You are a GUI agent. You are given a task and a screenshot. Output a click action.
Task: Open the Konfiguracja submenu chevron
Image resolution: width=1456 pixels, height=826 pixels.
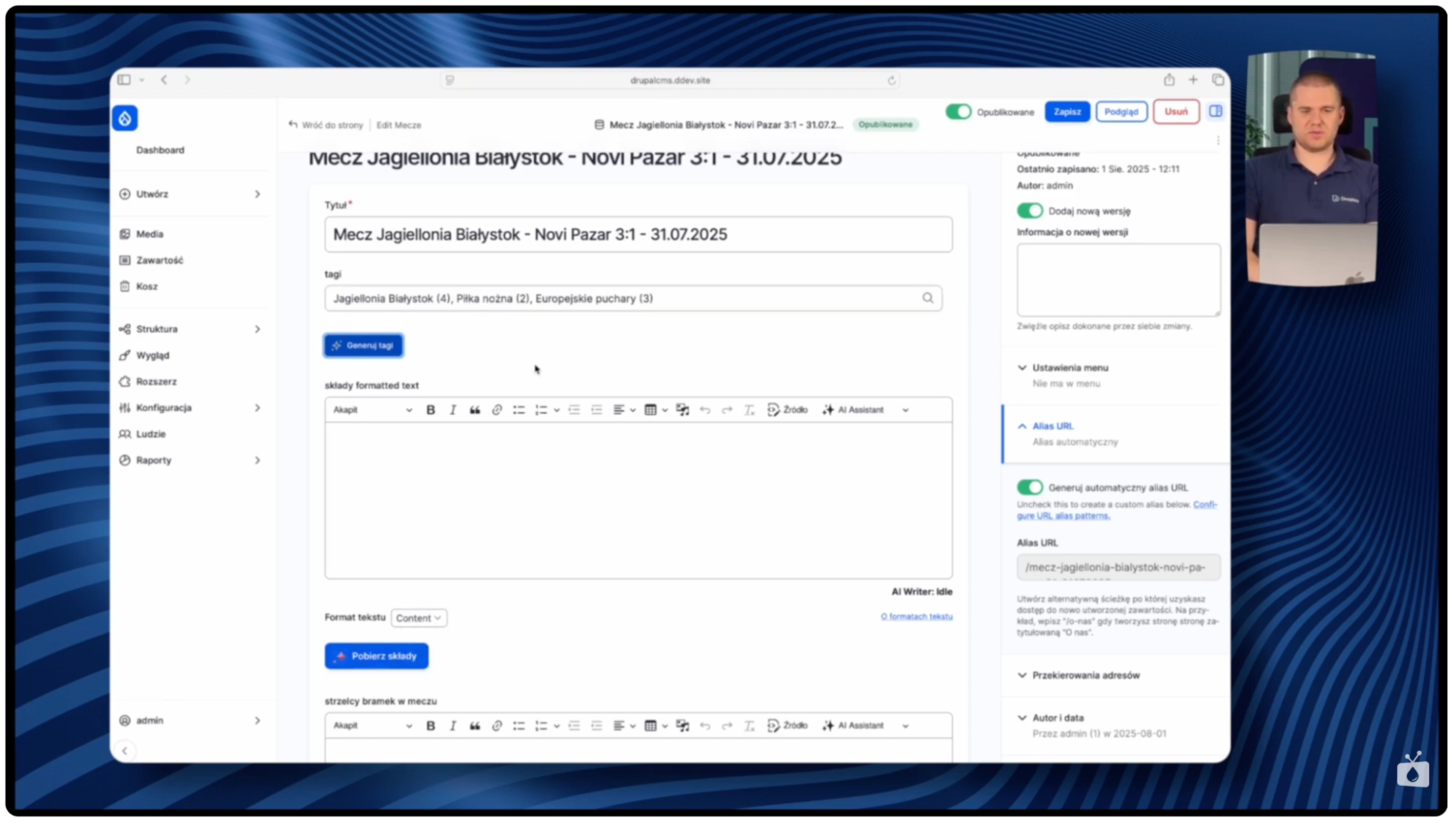(x=258, y=408)
